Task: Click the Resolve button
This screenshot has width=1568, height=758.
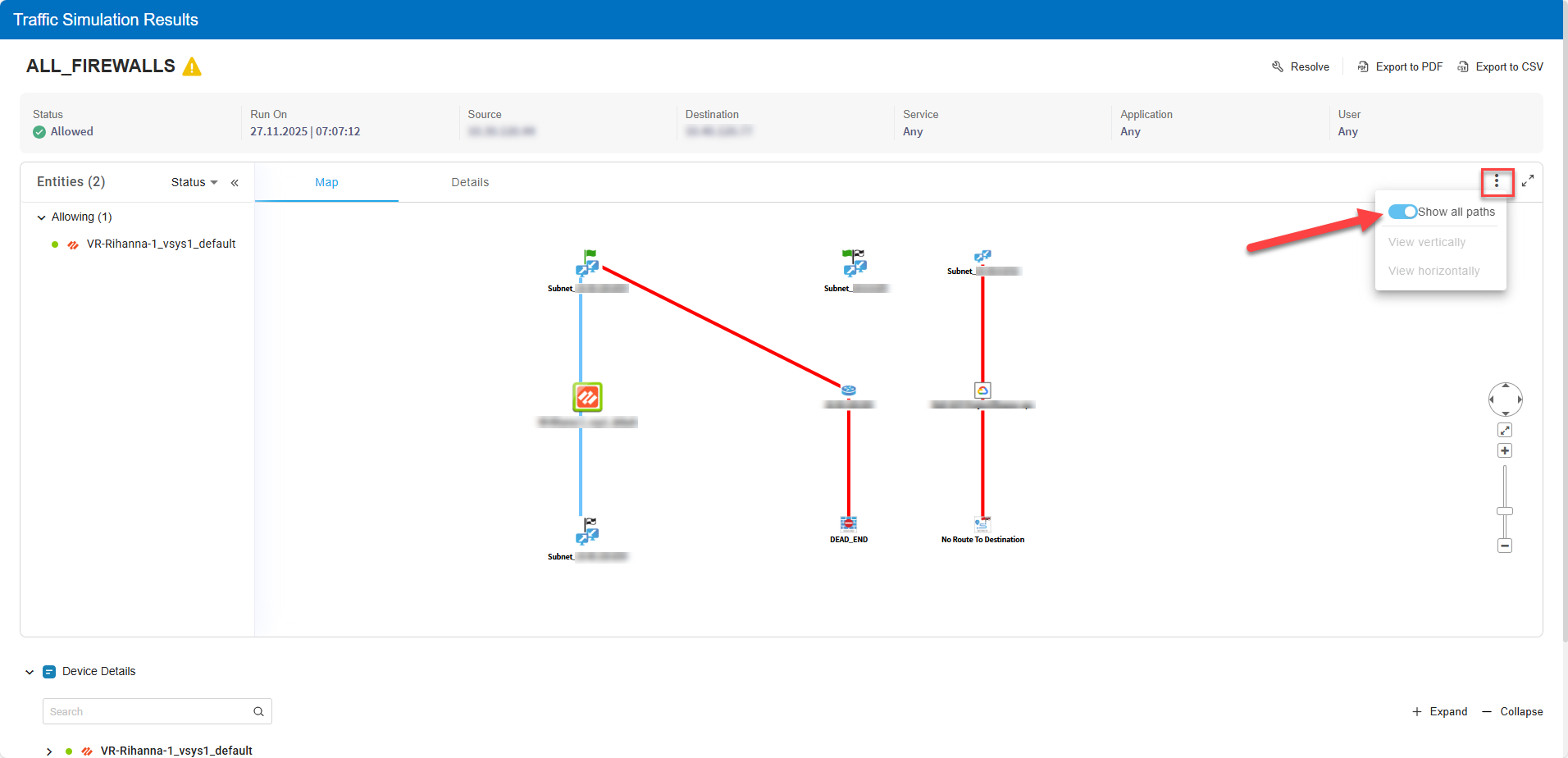Action: click(x=1301, y=67)
